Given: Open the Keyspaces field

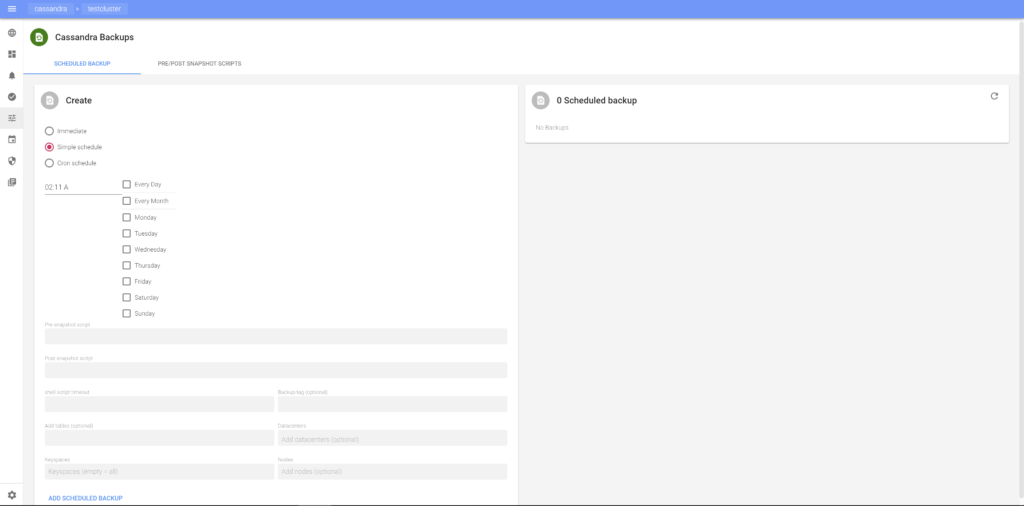Looking at the screenshot, I should click(x=159, y=471).
